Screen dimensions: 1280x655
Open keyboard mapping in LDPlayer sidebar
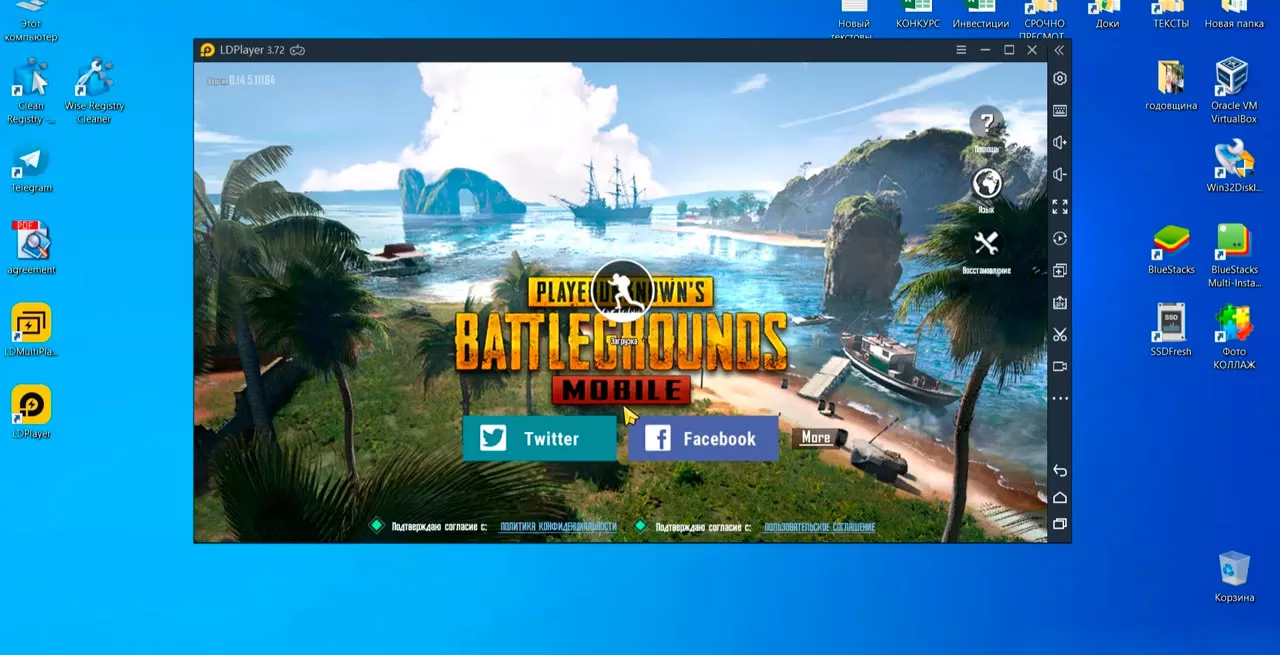(1060, 111)
